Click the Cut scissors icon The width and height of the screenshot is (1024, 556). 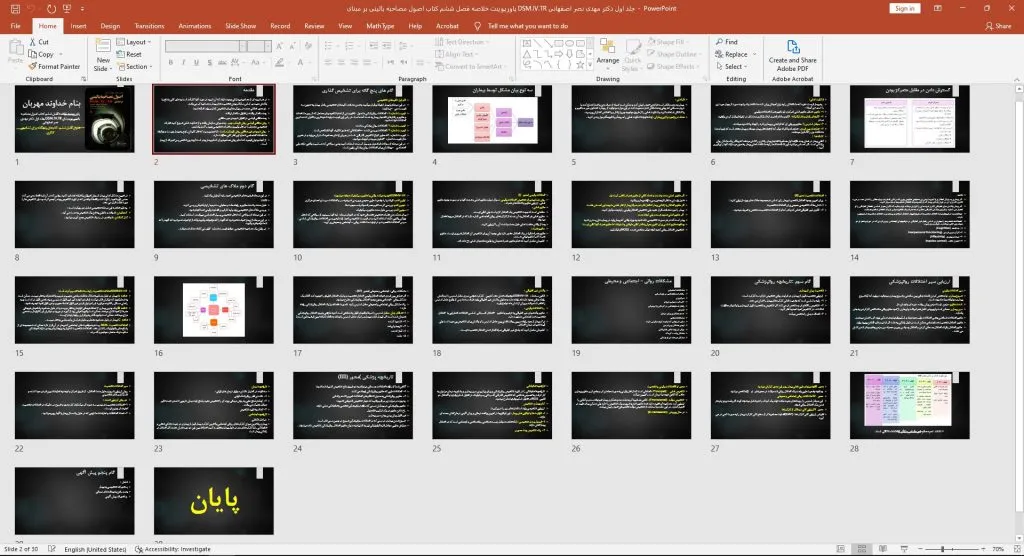coord(33,42)
